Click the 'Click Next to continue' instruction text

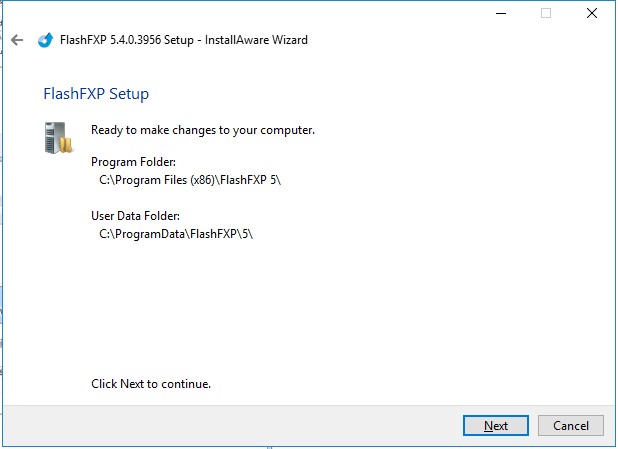151,383
